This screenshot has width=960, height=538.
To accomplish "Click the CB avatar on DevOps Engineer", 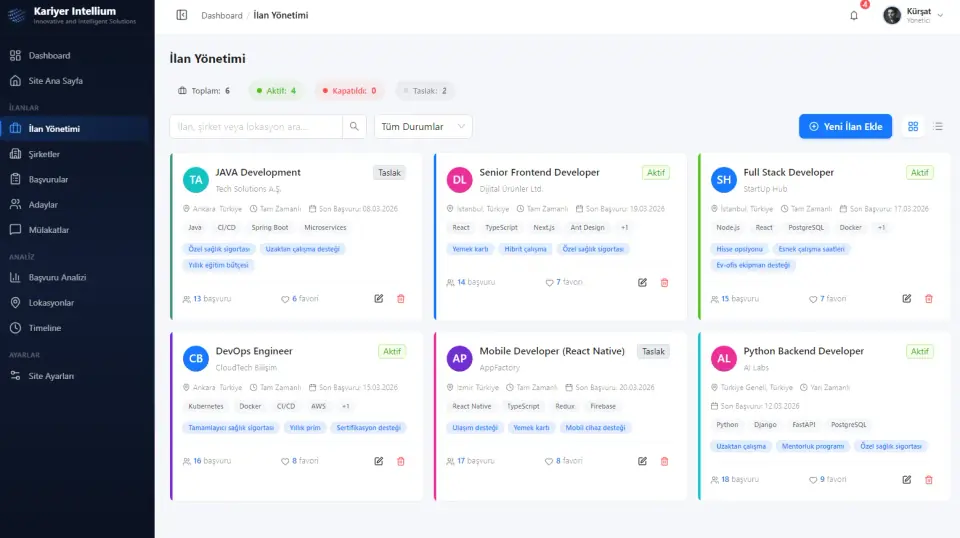I will [196, 359].
